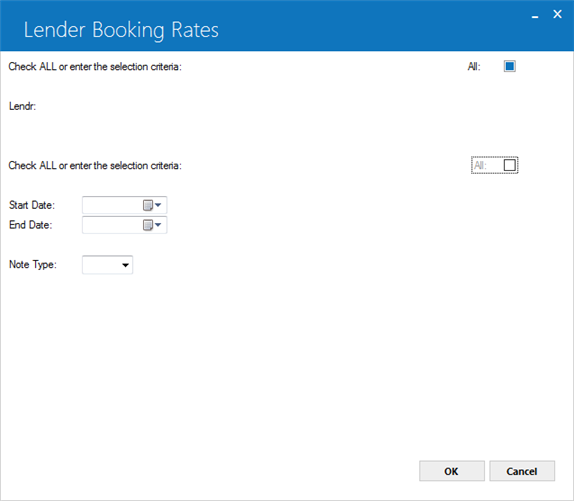The height and width of the screenshot is (501, 574).
Task: Click the Start Date: label
Action: click(x=32, y=205)
